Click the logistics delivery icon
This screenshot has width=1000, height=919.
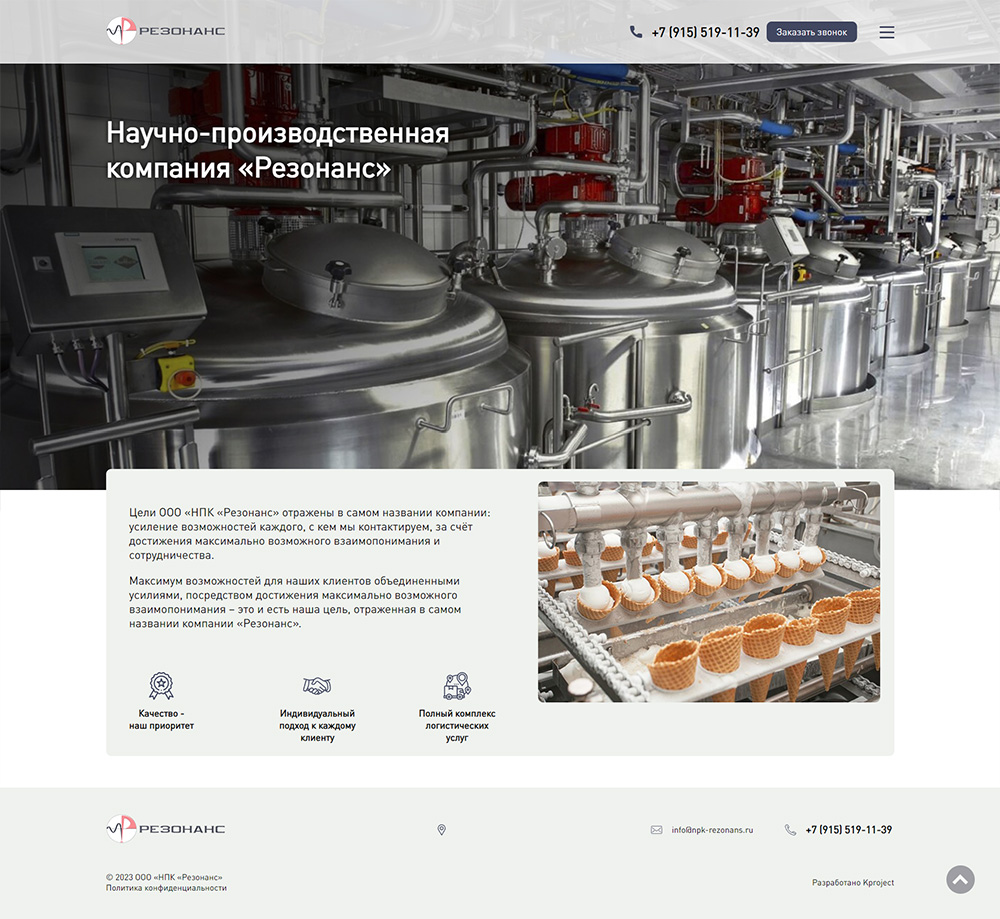457,686
